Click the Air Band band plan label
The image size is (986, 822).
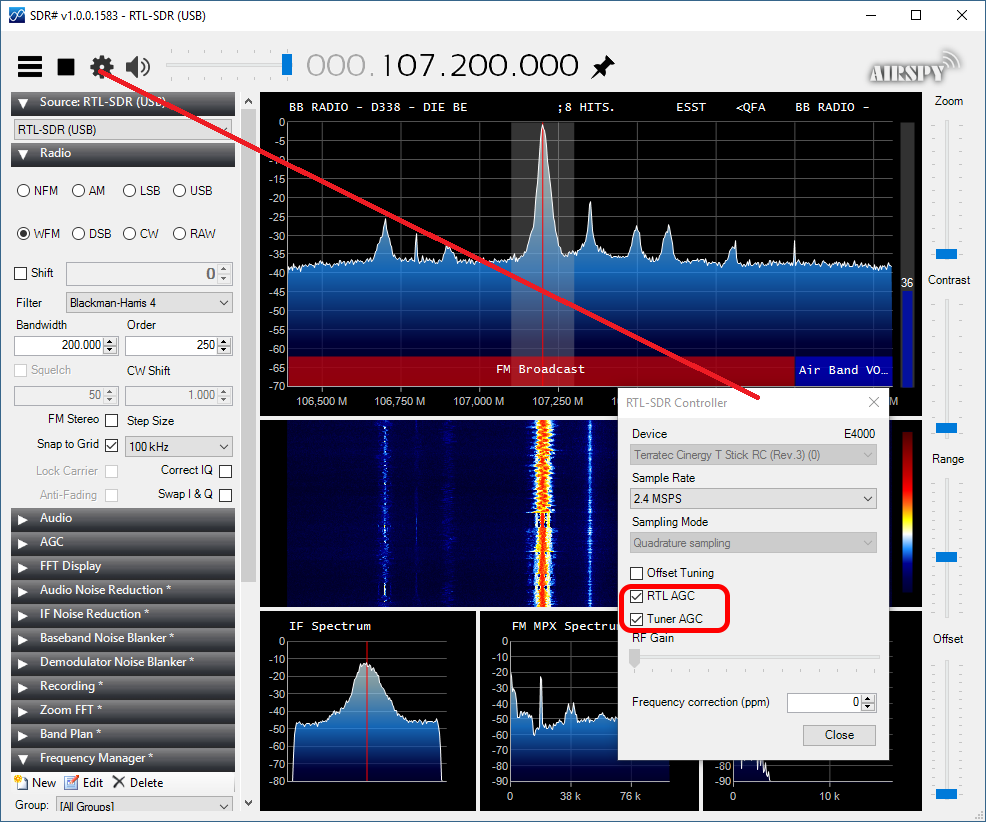[x=843, y=370]
